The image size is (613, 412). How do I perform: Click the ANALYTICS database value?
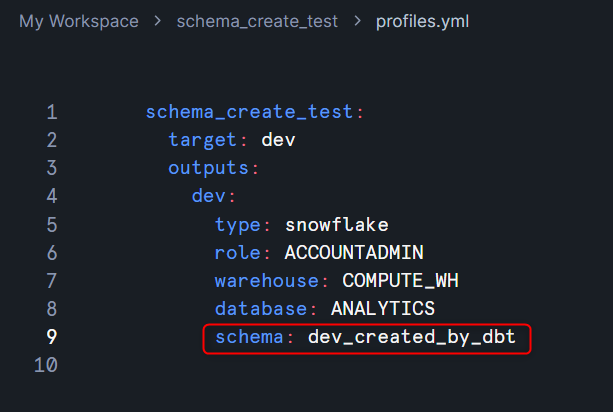(383, 309)
